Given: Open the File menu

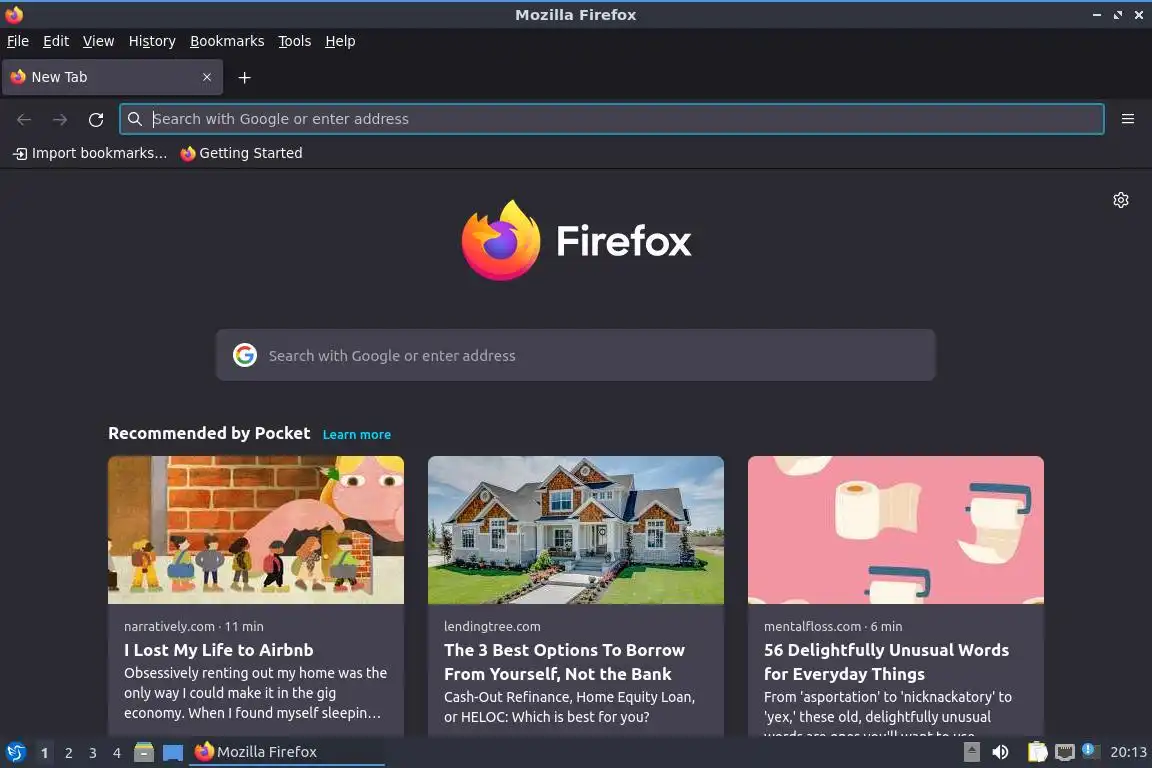Looking at the screenshot, I should coord(18,41).
